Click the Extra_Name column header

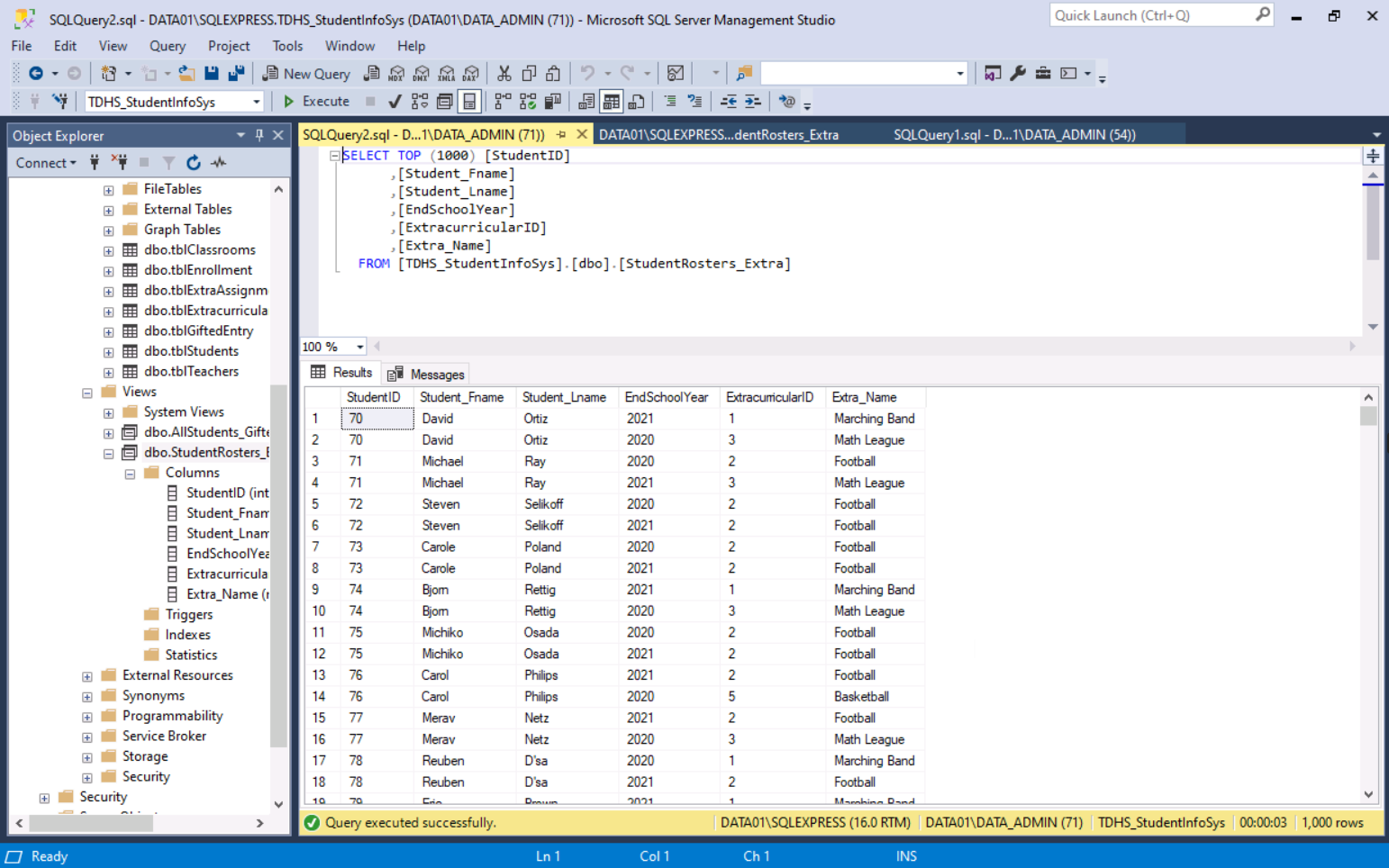pos(876,397)
